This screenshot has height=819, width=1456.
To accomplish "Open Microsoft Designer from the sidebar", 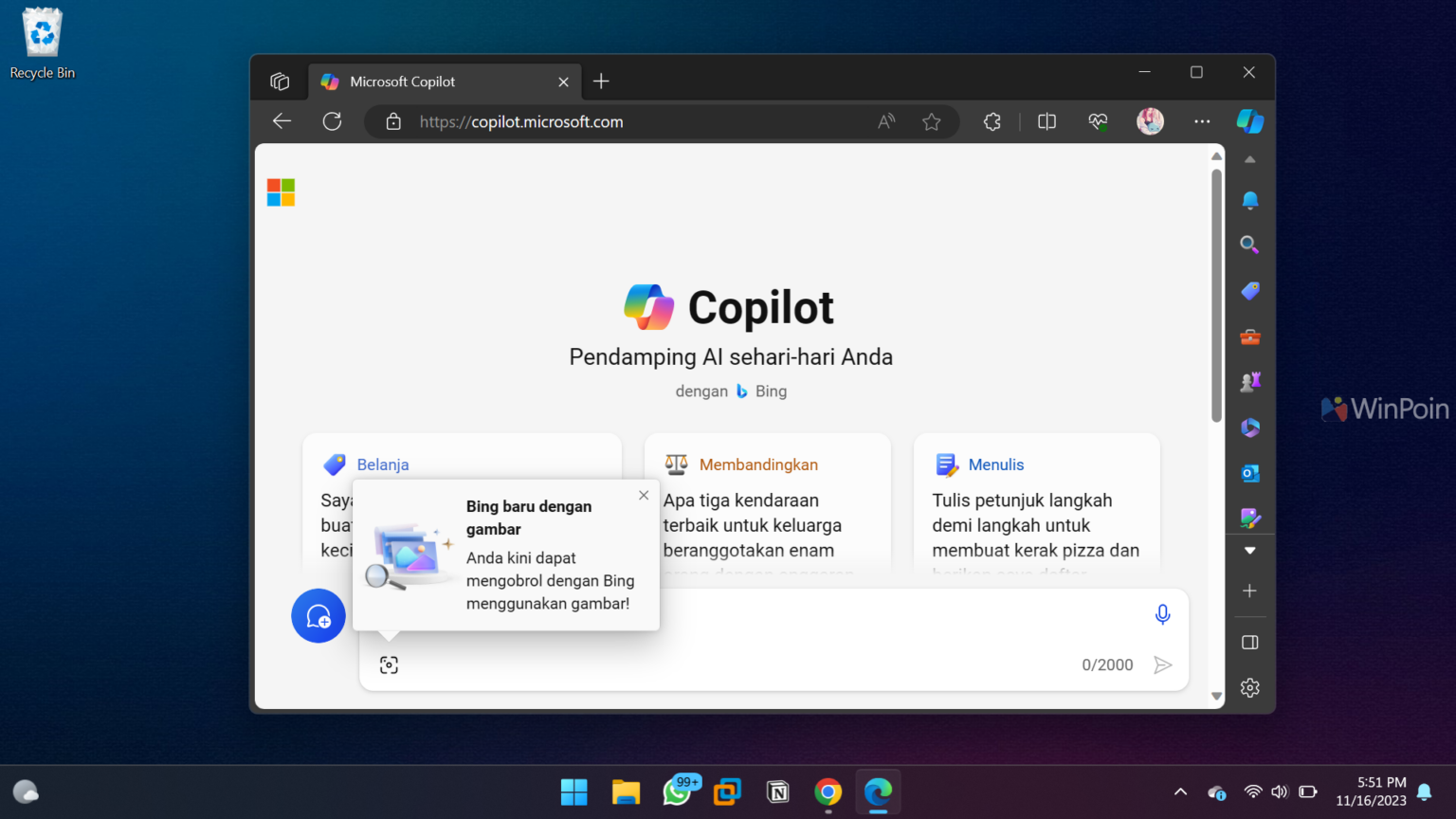I will [x=1249, y=518].
